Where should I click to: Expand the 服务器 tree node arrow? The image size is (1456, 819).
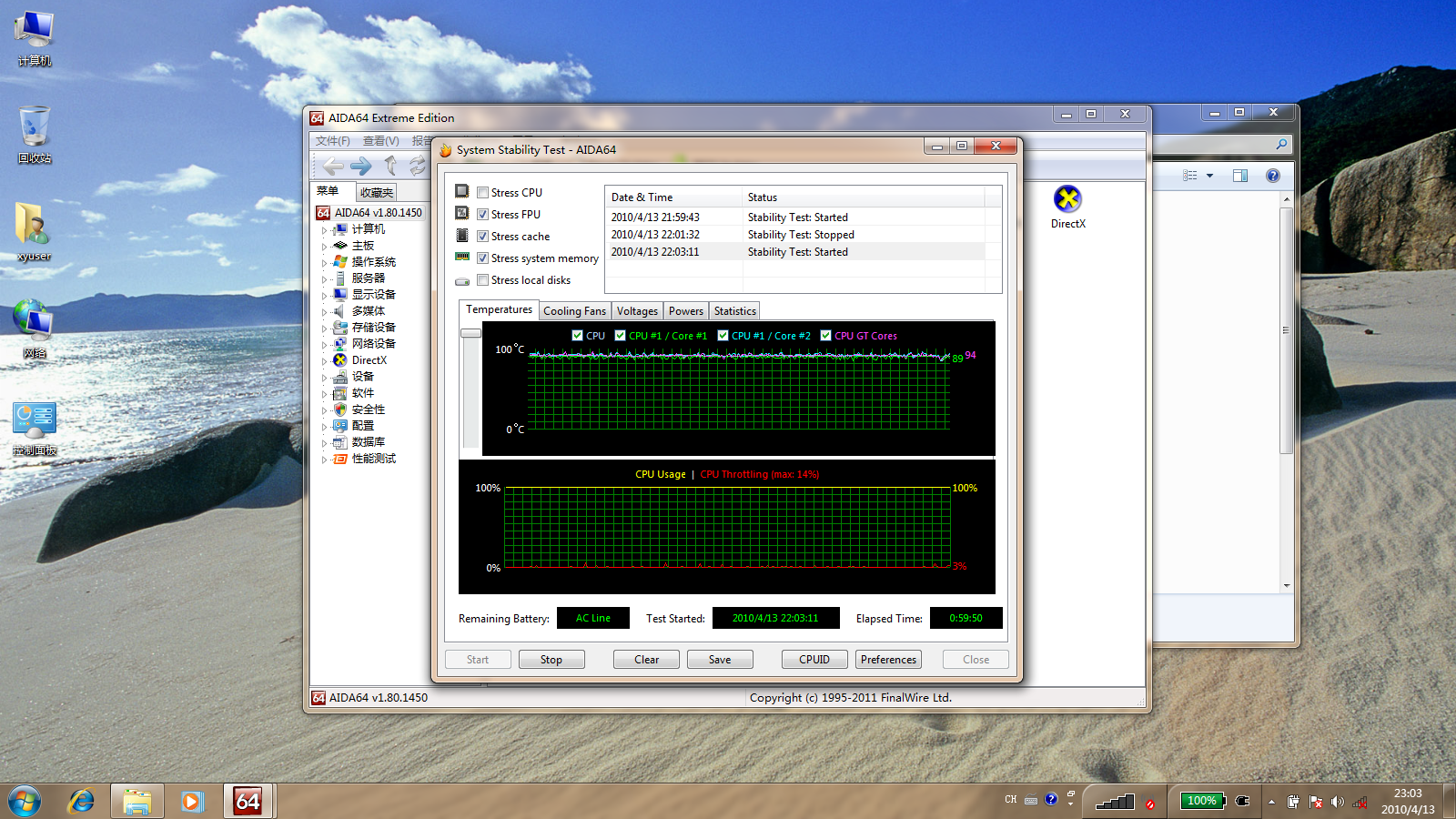tap(324, 279)
